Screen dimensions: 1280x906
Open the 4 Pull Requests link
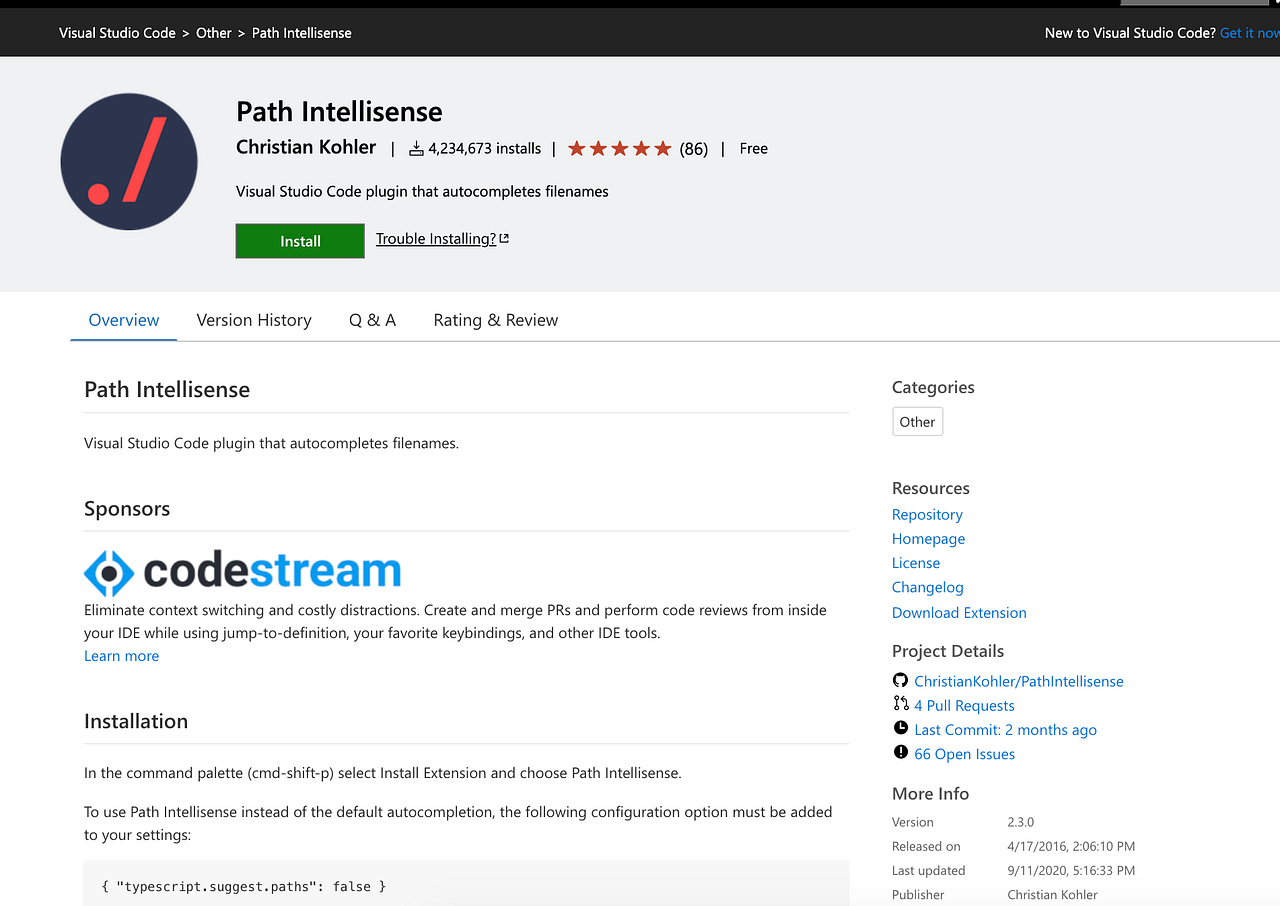click(x=964, y=705)
